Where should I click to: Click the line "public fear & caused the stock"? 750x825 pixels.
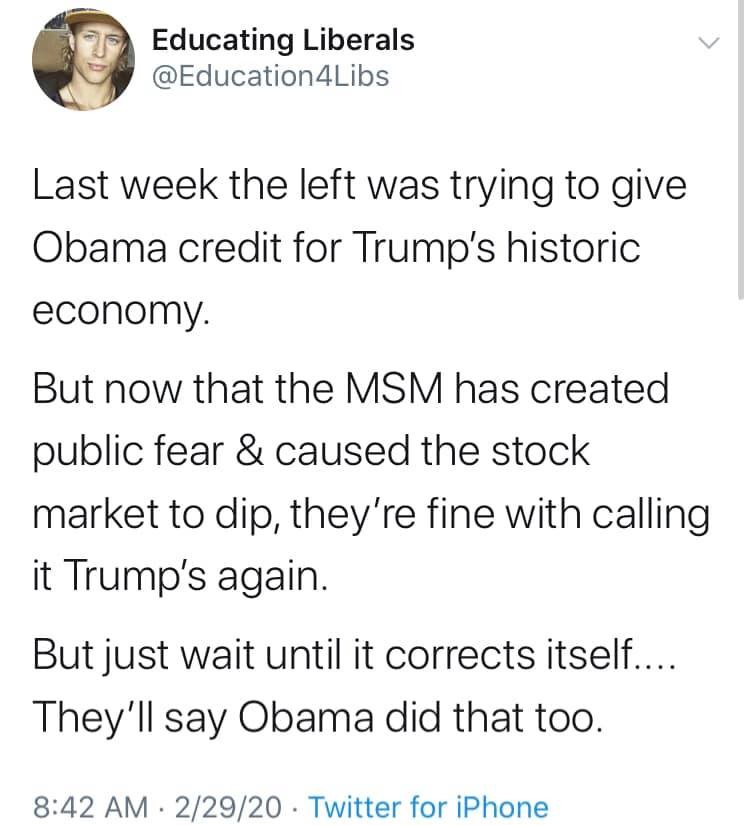[312, 449]
